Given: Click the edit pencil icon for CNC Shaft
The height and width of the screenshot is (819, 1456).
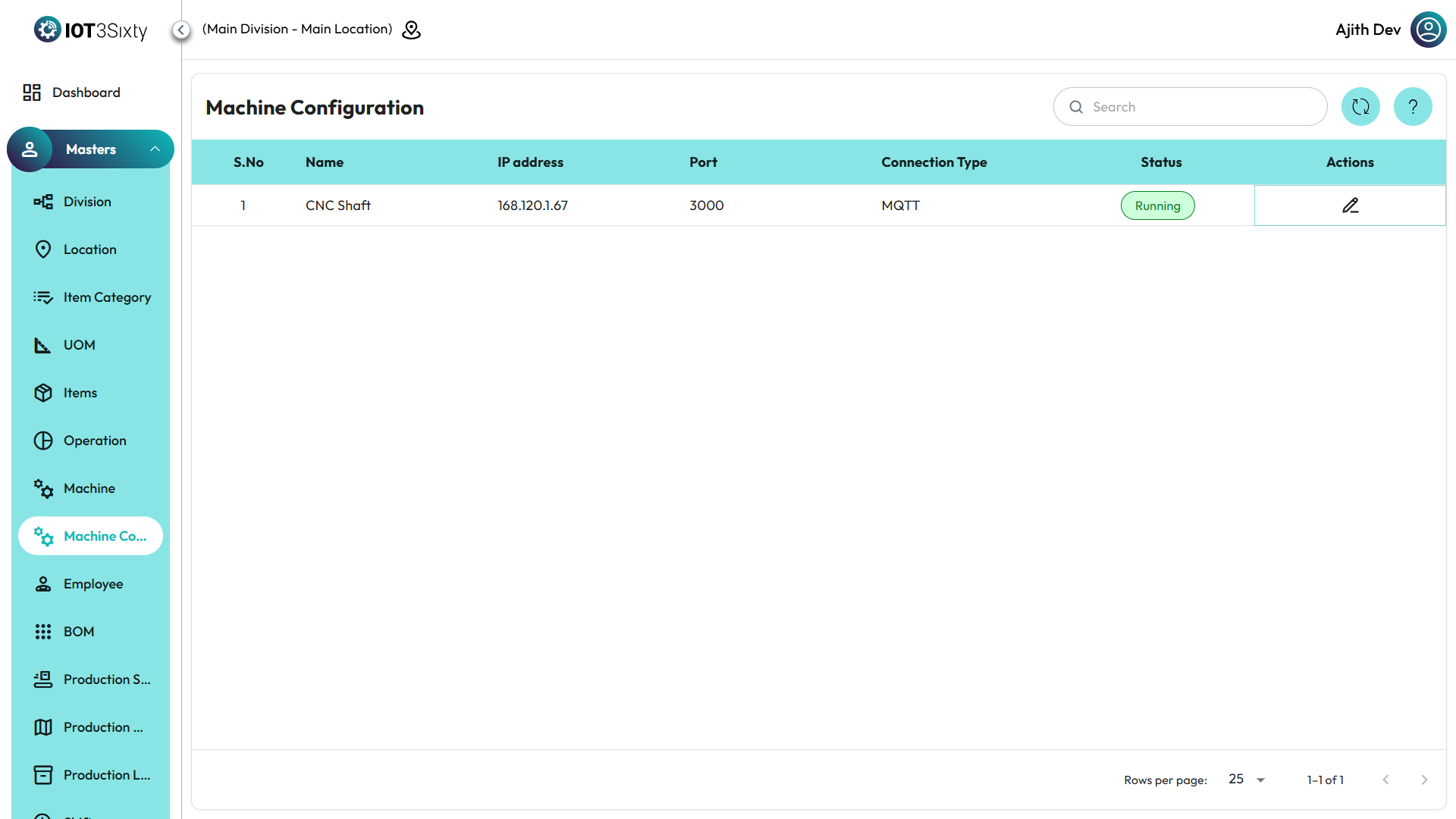Looking at the screenshot, I should tap(1350, 206).
